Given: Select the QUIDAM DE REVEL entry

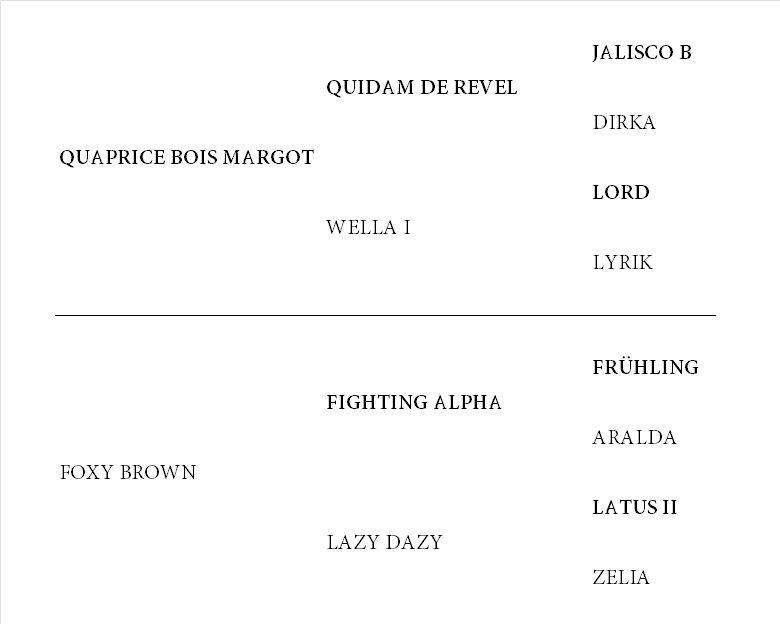Looking at the screenshot, I should (422, 88).
